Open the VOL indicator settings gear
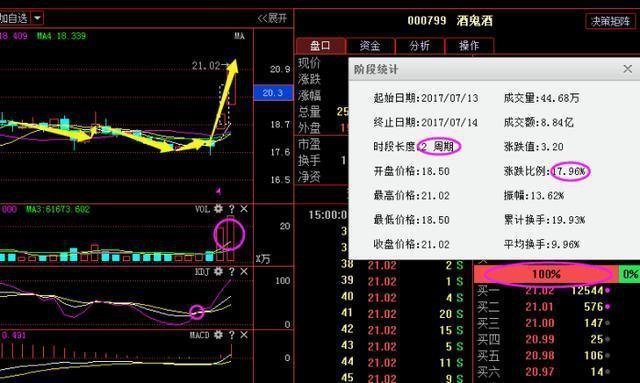 click(218, 209)
